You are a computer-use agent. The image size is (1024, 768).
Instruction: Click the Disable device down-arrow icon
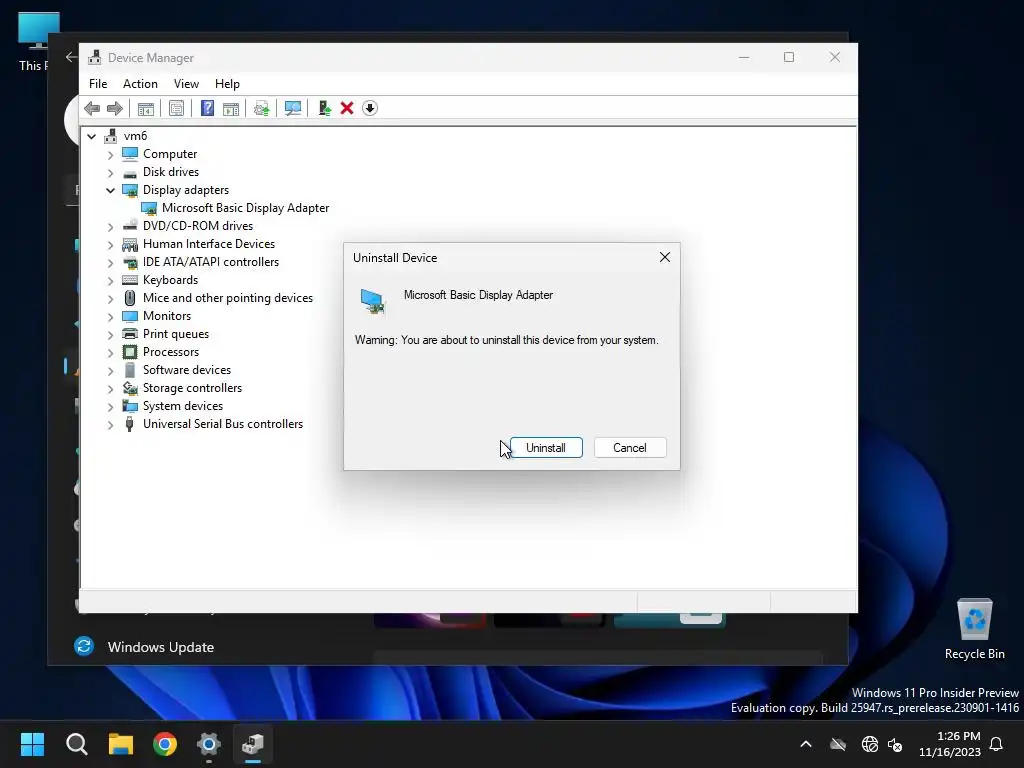370,108
